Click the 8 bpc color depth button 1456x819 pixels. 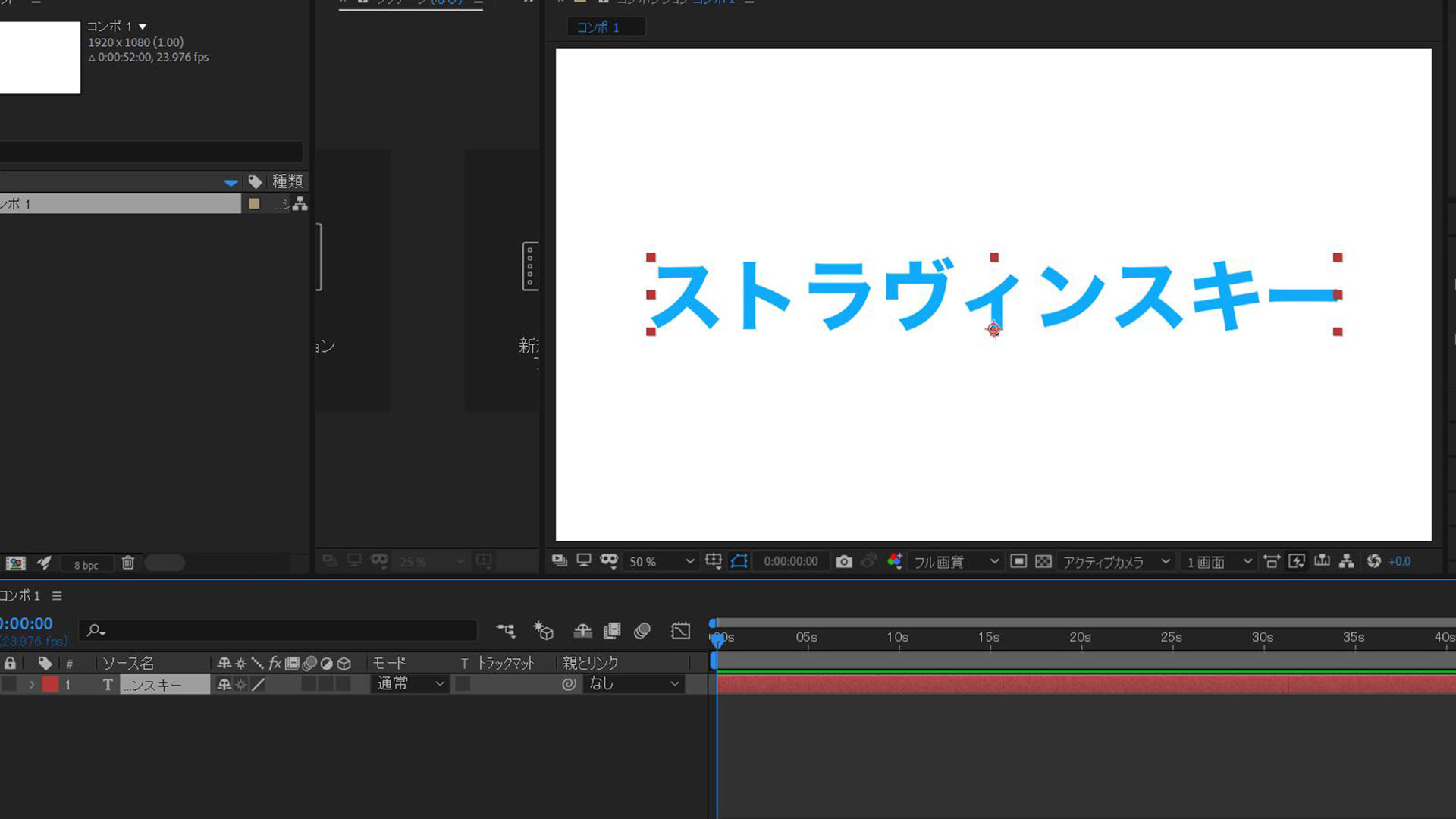[86, 565]
